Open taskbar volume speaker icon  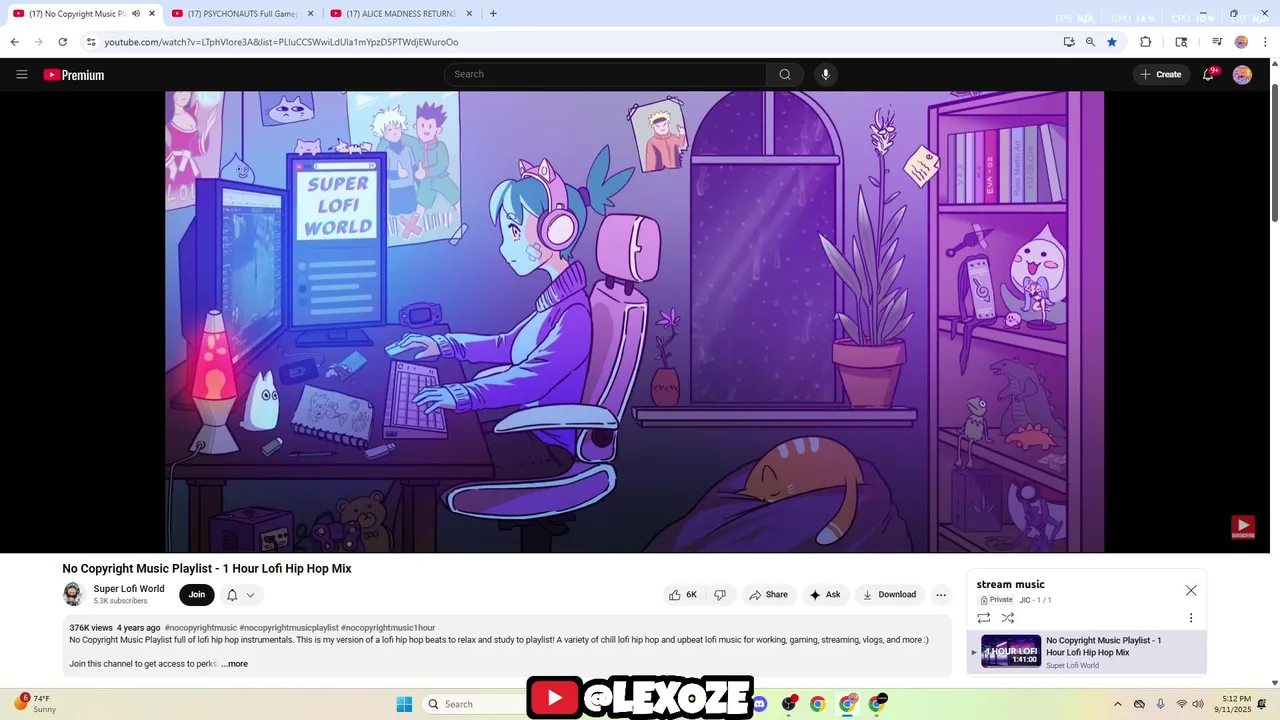pos(1198,704)
